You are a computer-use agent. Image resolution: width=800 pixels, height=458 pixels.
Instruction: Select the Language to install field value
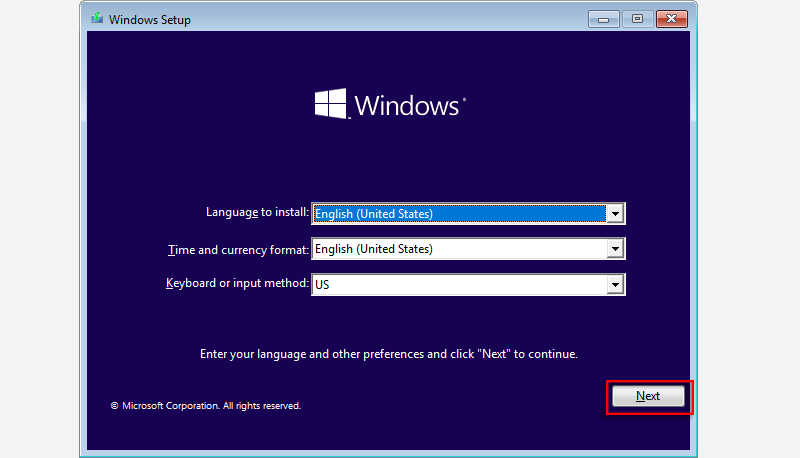point(459,214)
